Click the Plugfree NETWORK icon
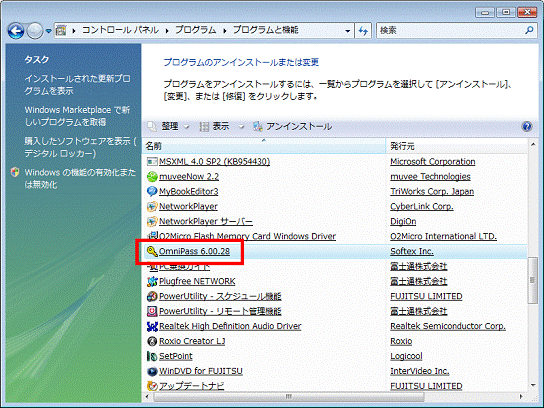This screenshot has width=544, height=408. tap(152, 281)
